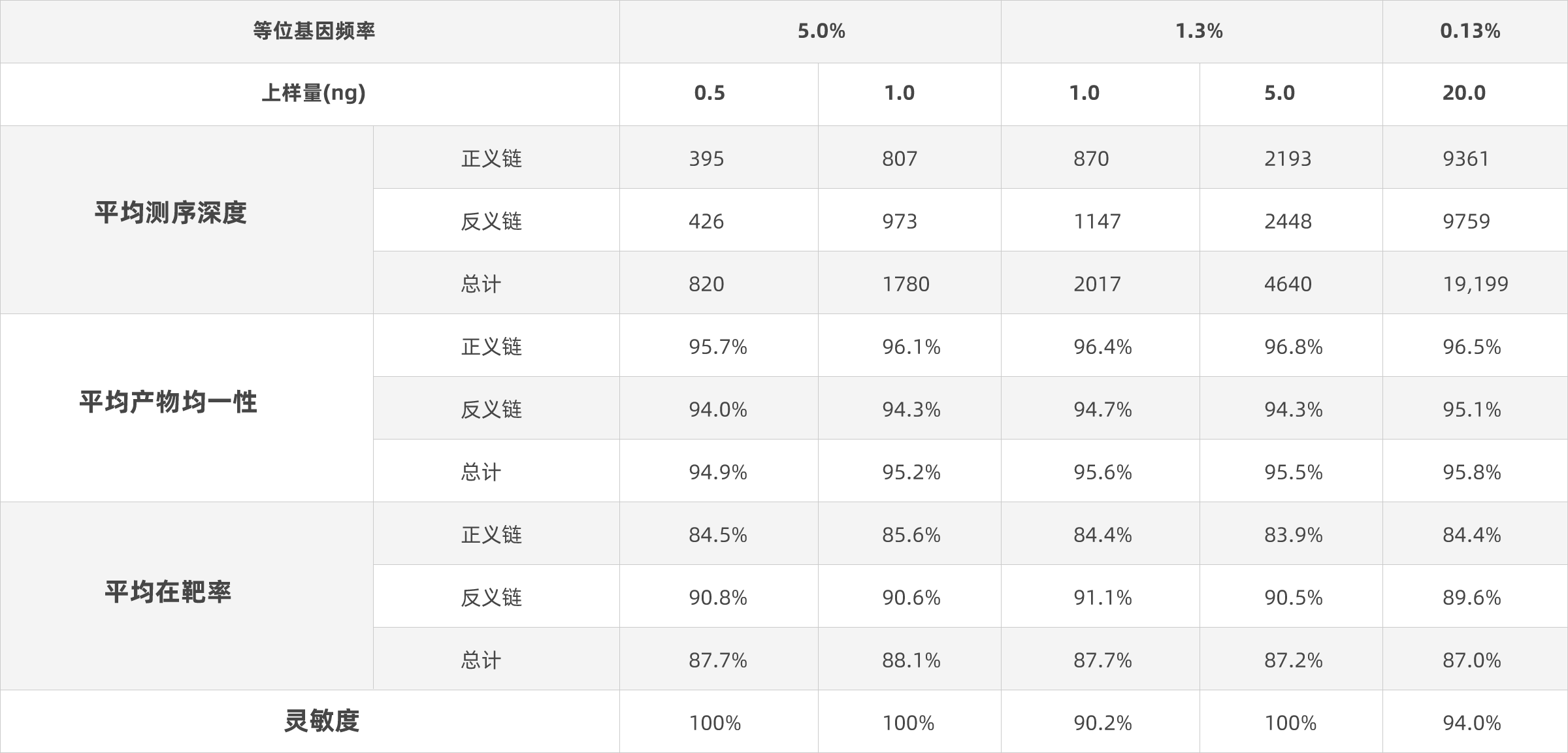This screenshot has width=1568, height=753.
Task: Click the 1.3% allele frequency header
Action: pos(1199,31)
